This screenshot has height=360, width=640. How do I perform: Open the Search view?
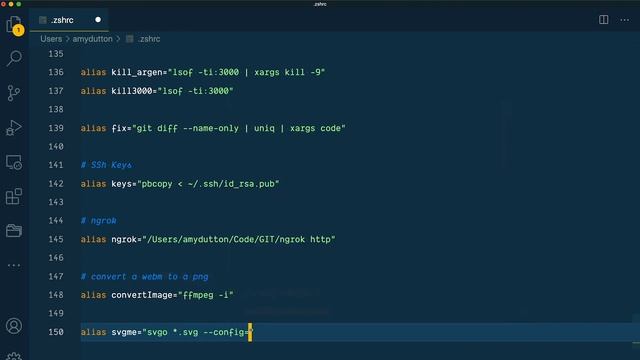[14, 58]
